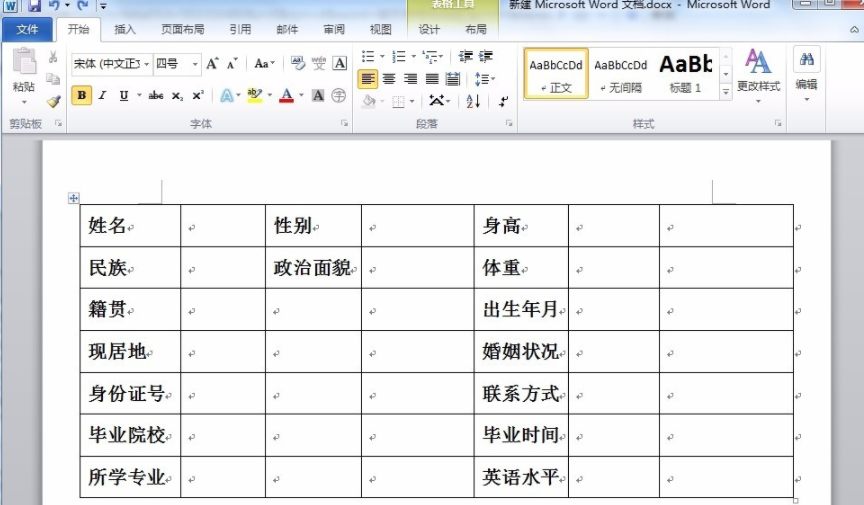Click the Shrink Font icon
The image size is (864, 505).
tap(232, 64)
